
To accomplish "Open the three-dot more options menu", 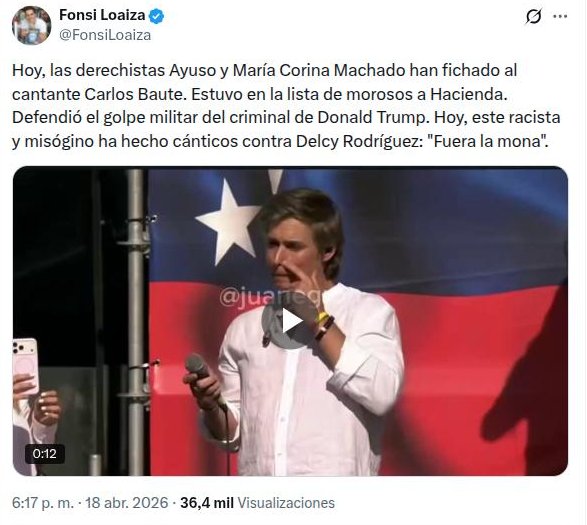I will (x=560, y=16).
